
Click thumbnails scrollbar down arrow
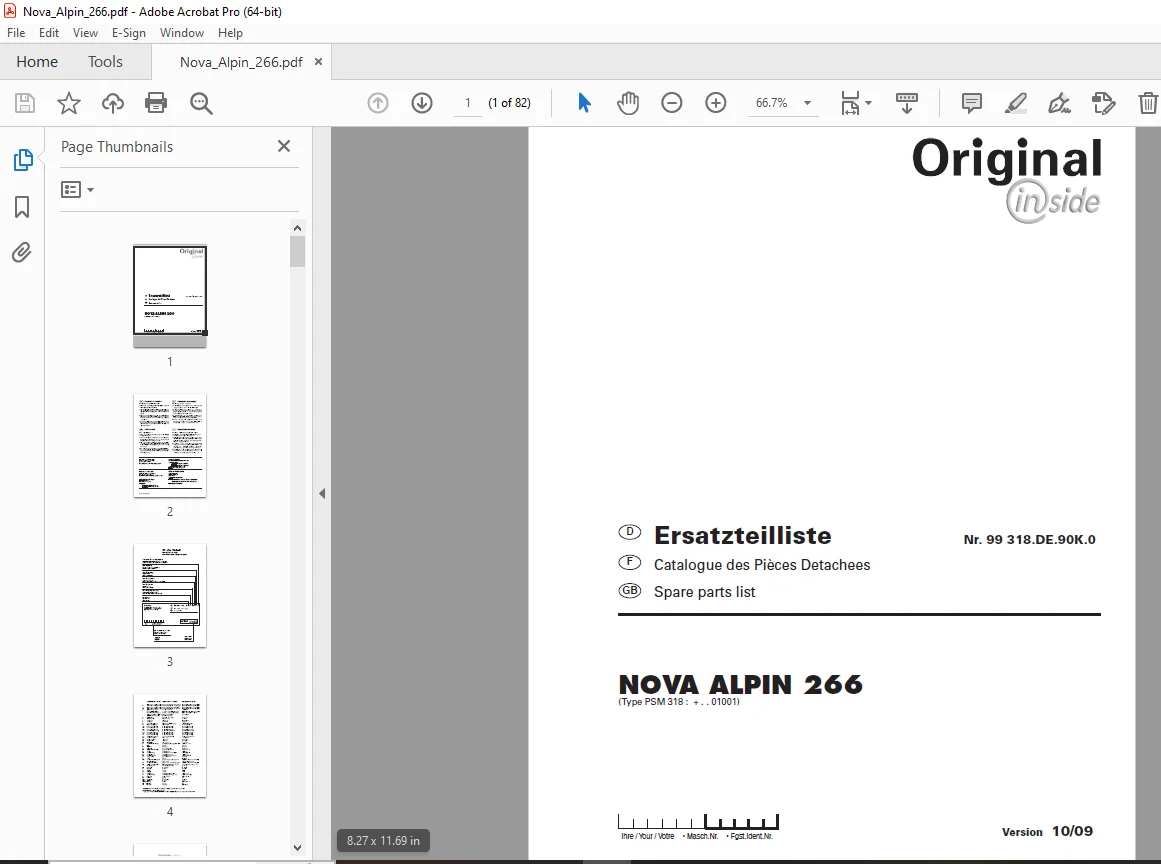click(x=298, y=848)
